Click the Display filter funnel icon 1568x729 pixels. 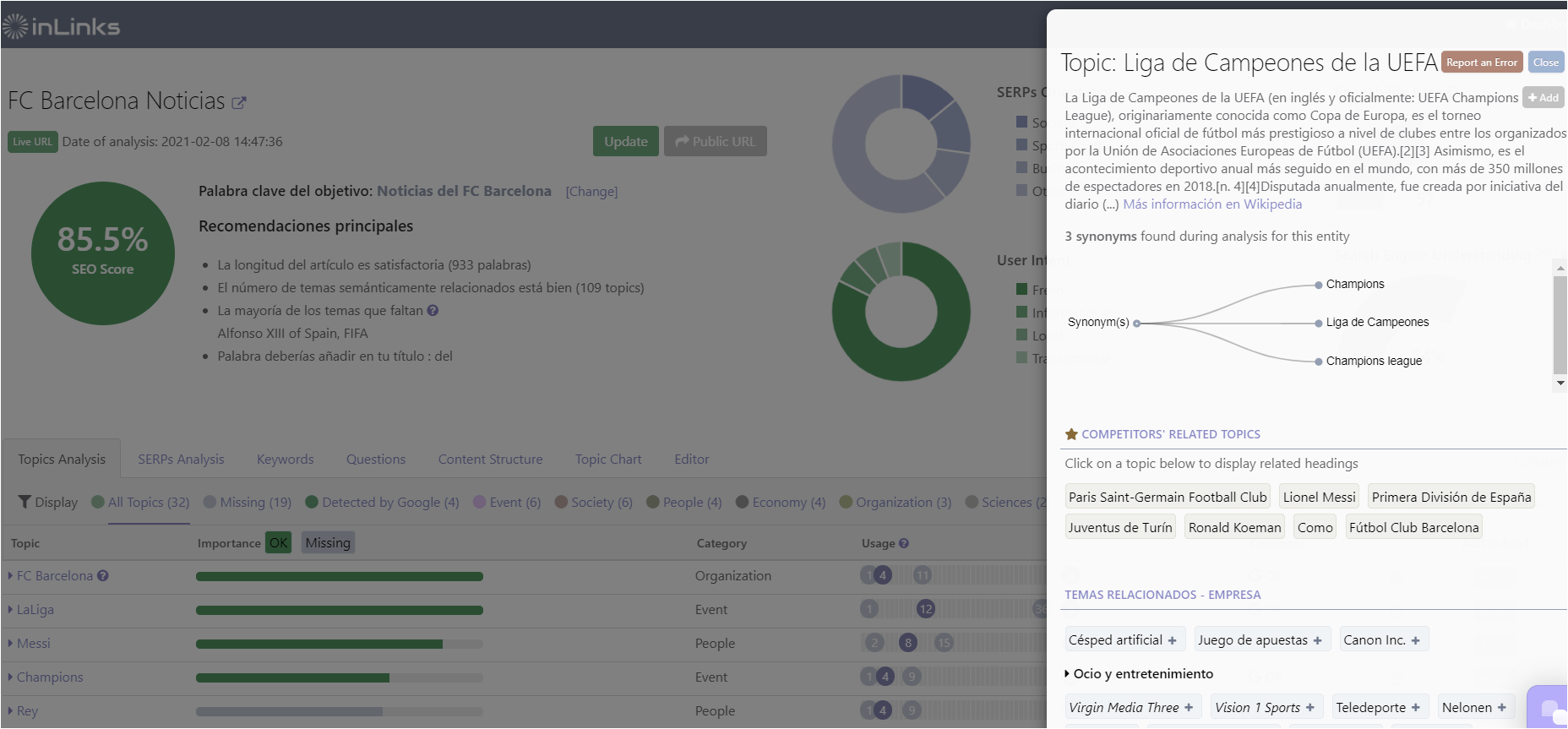click(24, 502)
